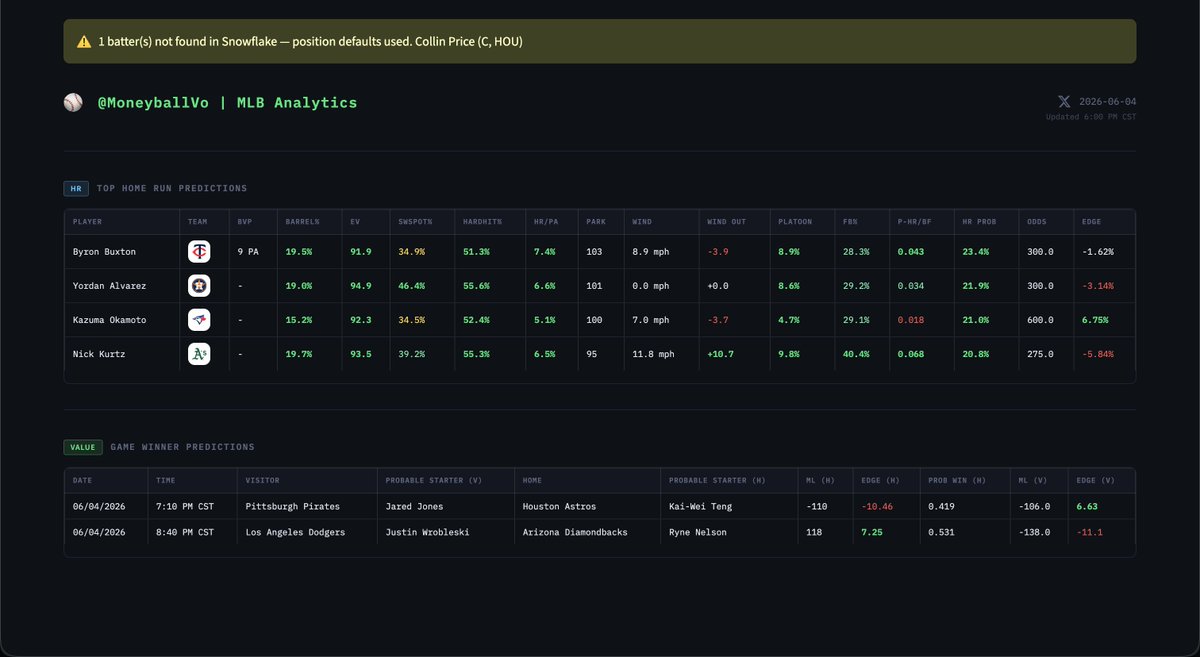This screenshot has width=1200, height=657.
Task: Click Kurtz's 95 park factor value
Action: coord(594,354)
